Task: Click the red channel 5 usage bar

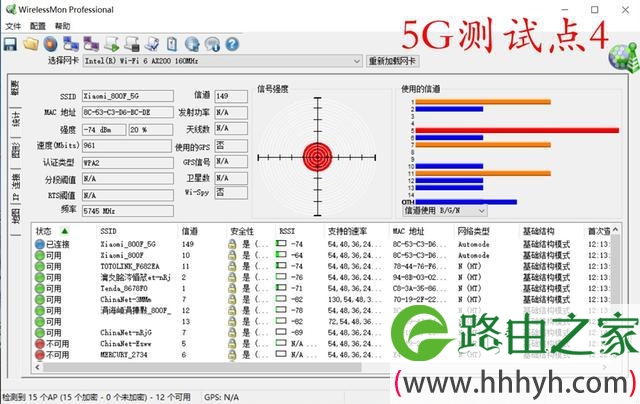Action: tap(517, 131)
